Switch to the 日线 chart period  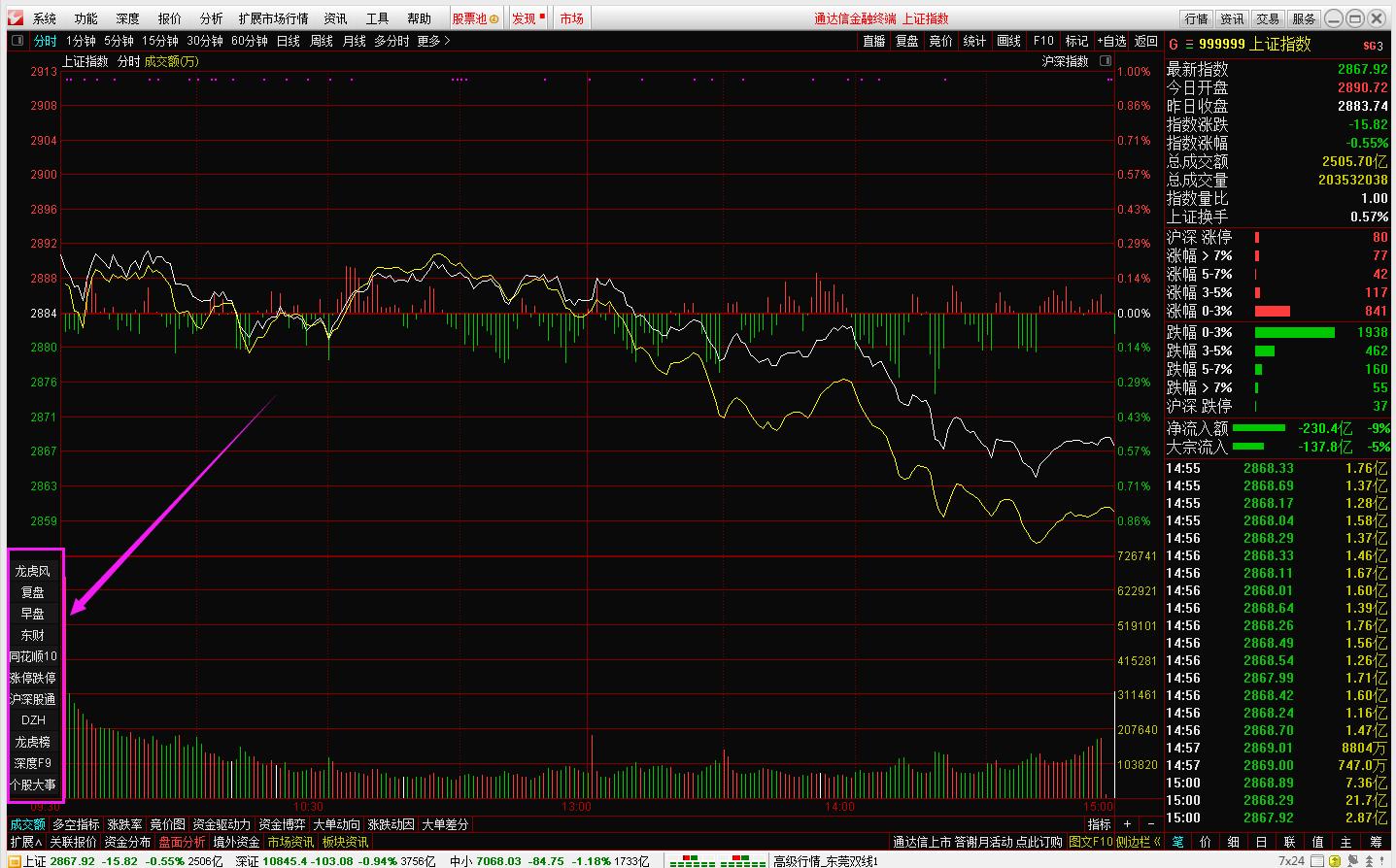coord(289,41)
